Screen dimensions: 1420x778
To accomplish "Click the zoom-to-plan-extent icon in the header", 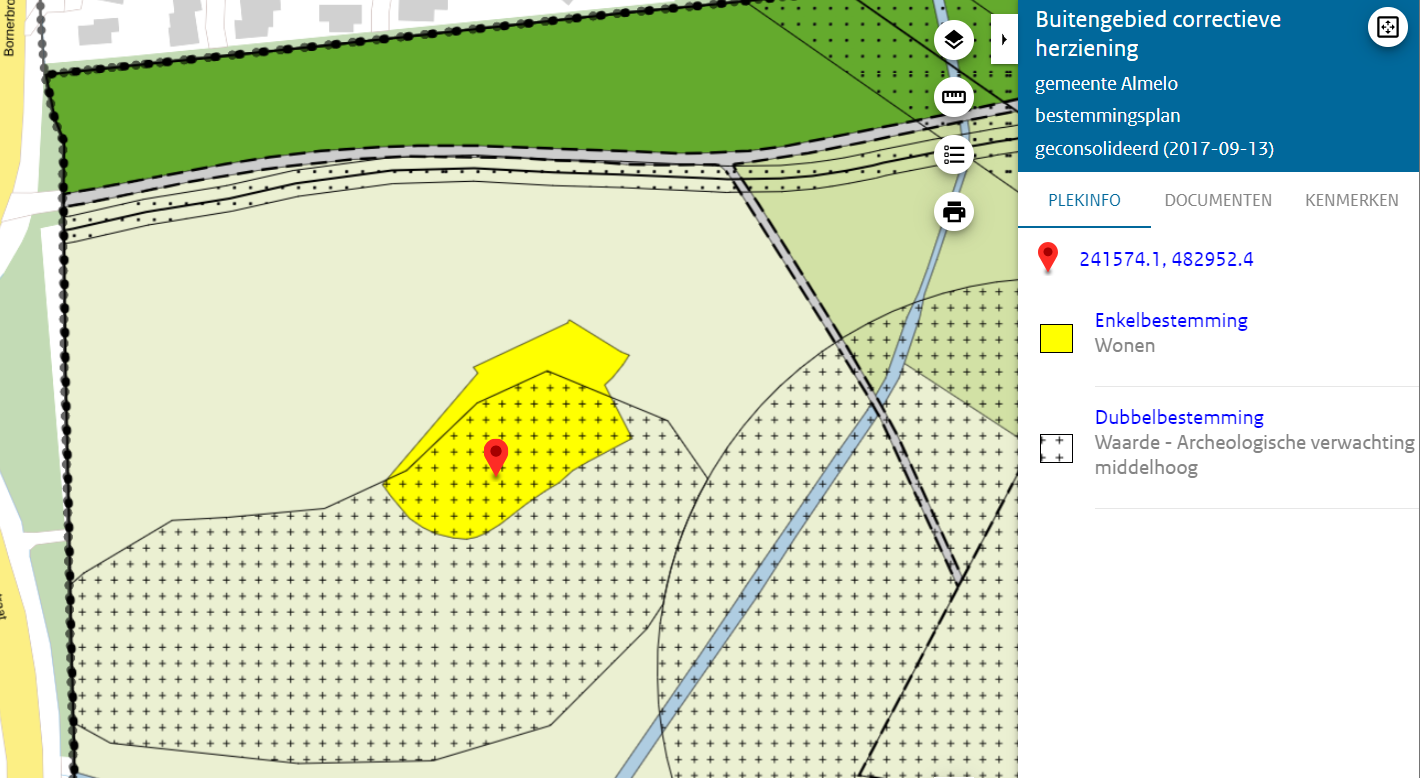I will point(1387,27).
